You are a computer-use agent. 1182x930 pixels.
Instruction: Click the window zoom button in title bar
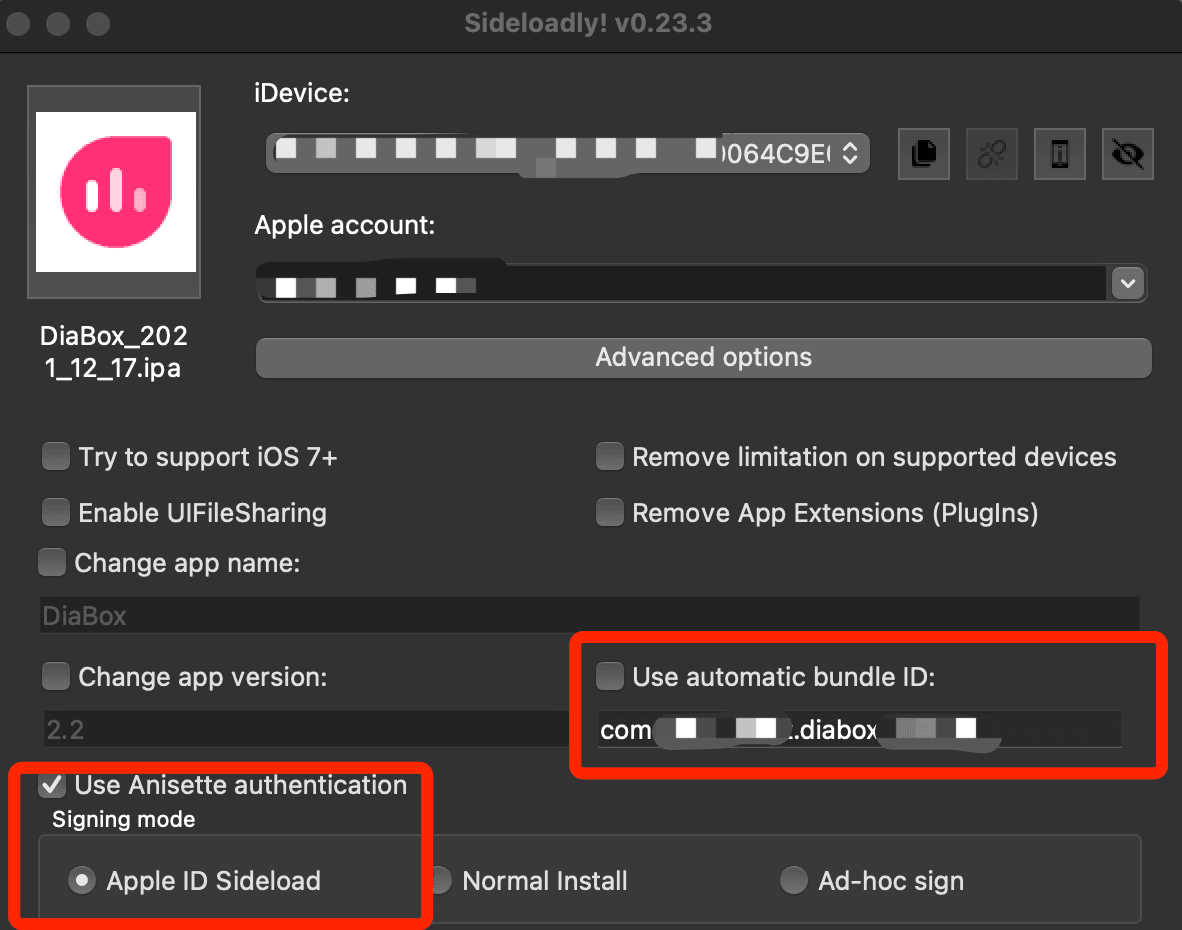tap(98, 23)
